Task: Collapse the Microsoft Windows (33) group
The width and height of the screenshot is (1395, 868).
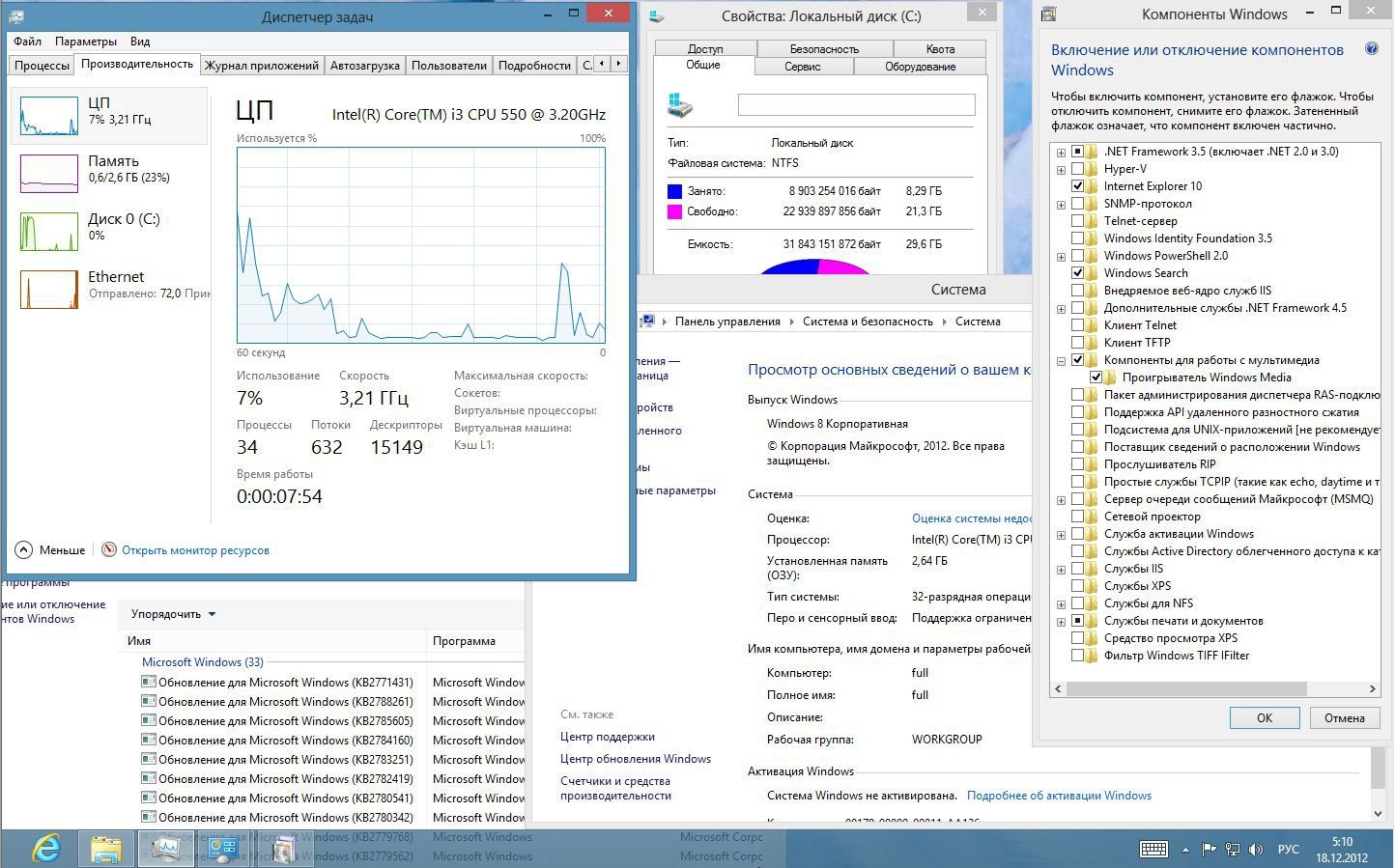Action: tap(202, 662)
